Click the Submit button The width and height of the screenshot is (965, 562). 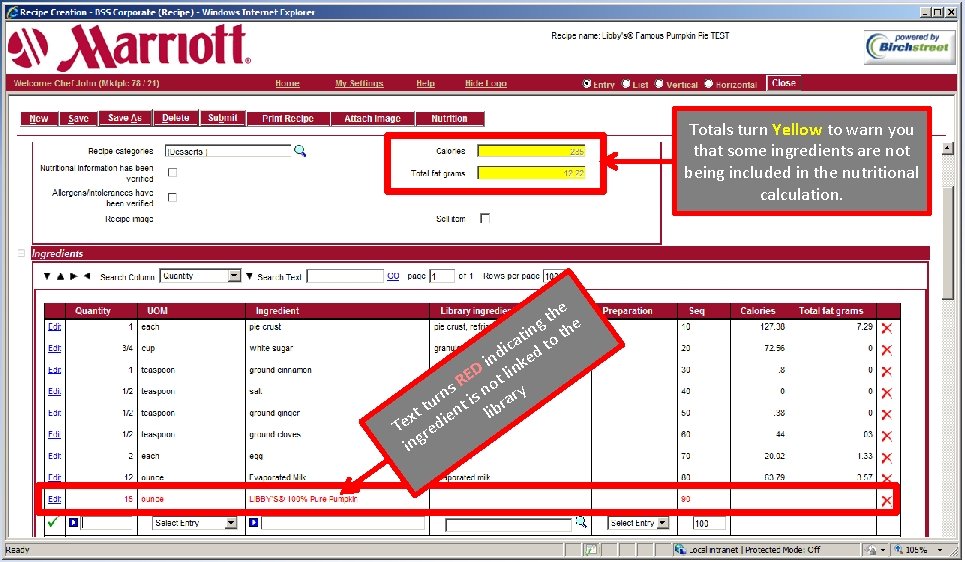point(222,118)
